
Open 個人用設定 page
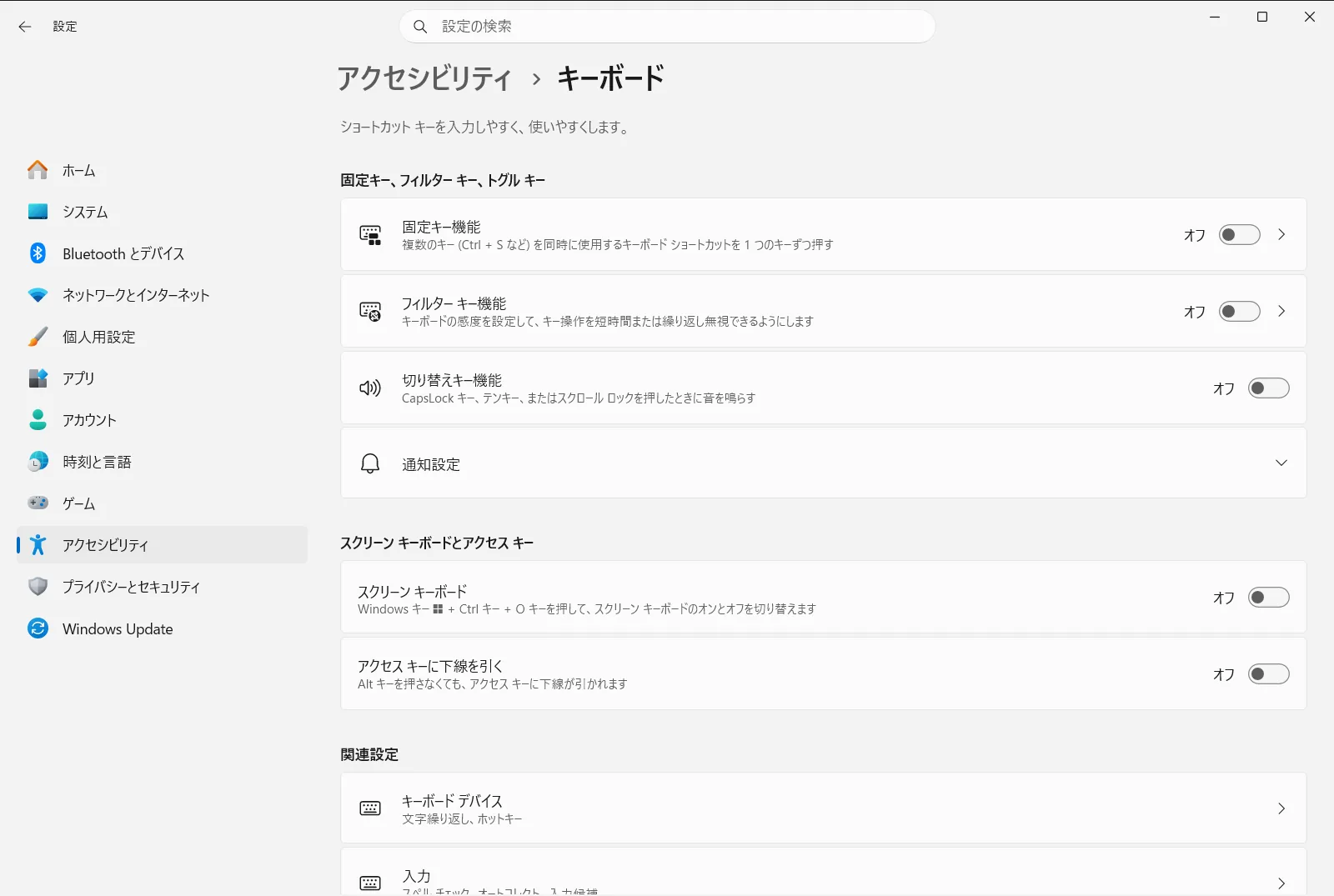(x=162, y=337)
